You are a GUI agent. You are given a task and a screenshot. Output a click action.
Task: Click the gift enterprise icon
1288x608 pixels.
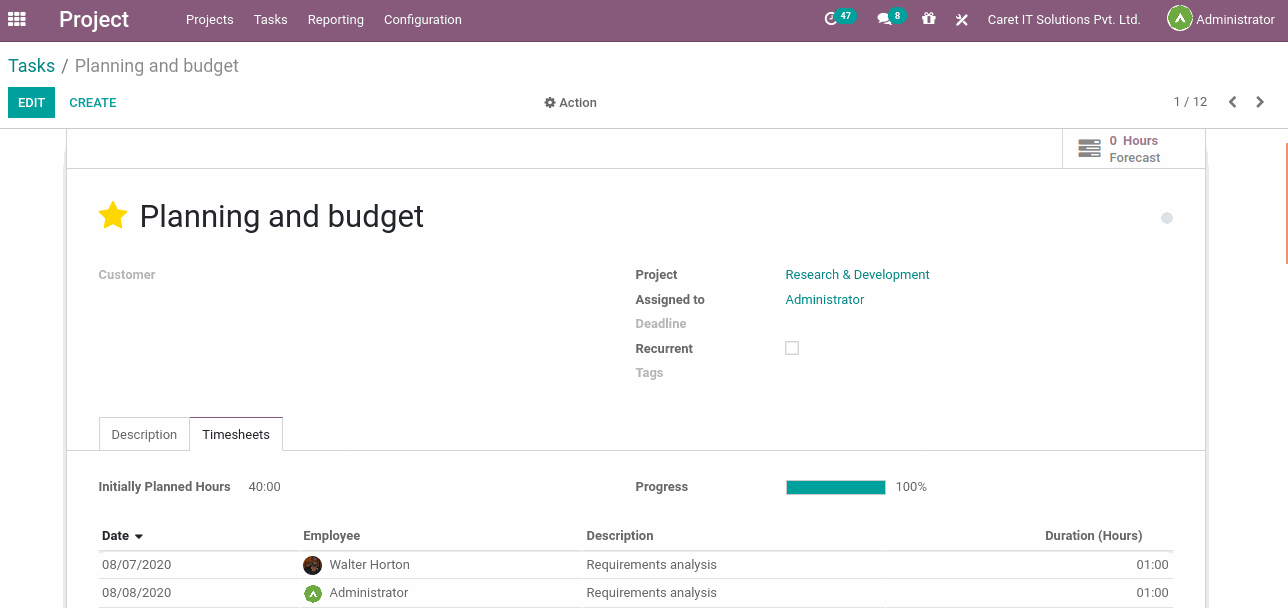point(928,18)
